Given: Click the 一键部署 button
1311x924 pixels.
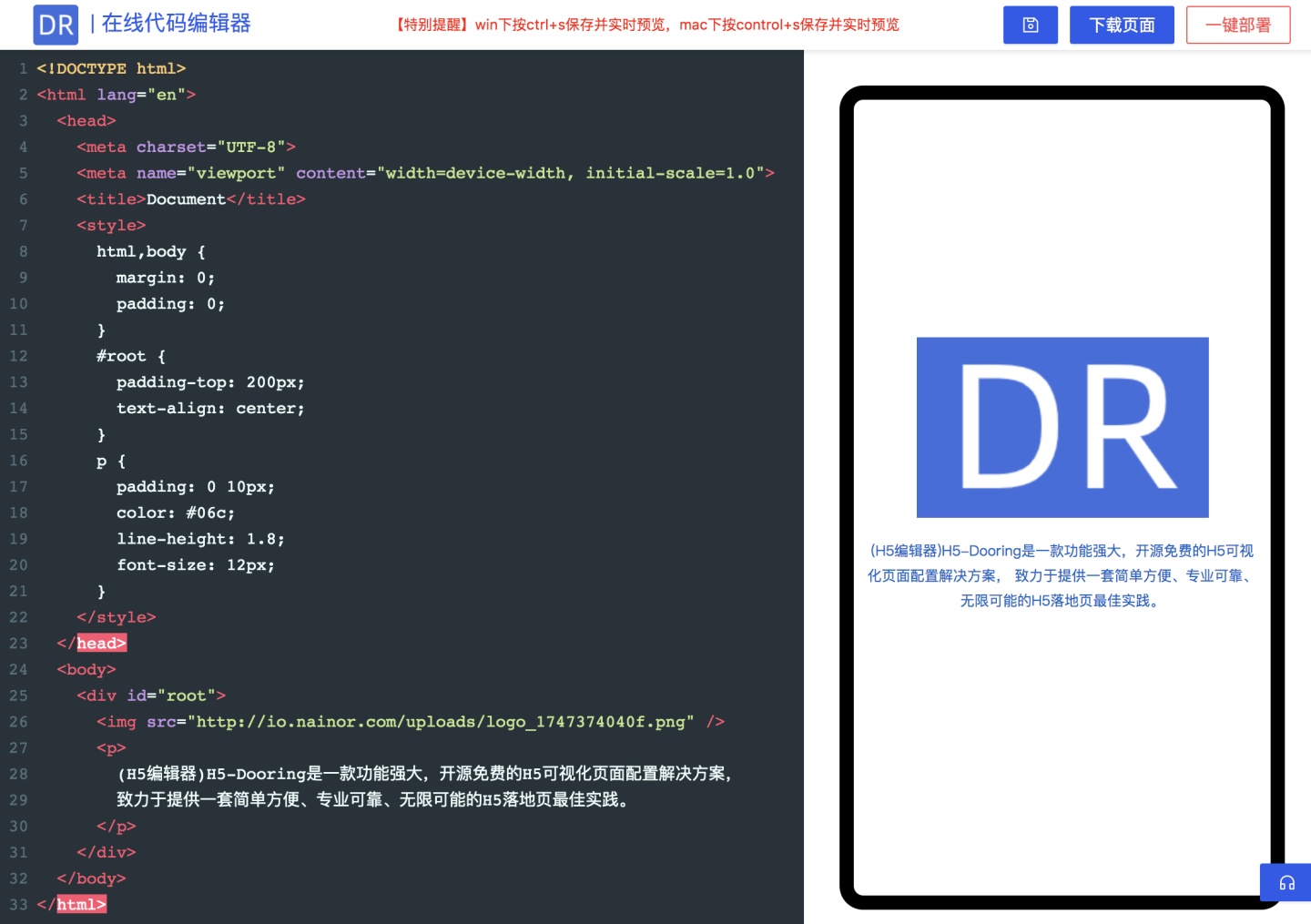Looking at the screenshot, I should pos(1238,25).
